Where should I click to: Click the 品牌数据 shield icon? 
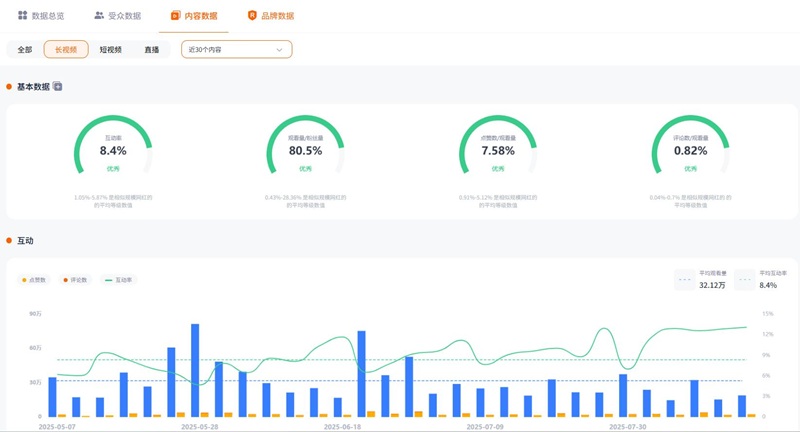pyautogui.click(x=252, y=16)
